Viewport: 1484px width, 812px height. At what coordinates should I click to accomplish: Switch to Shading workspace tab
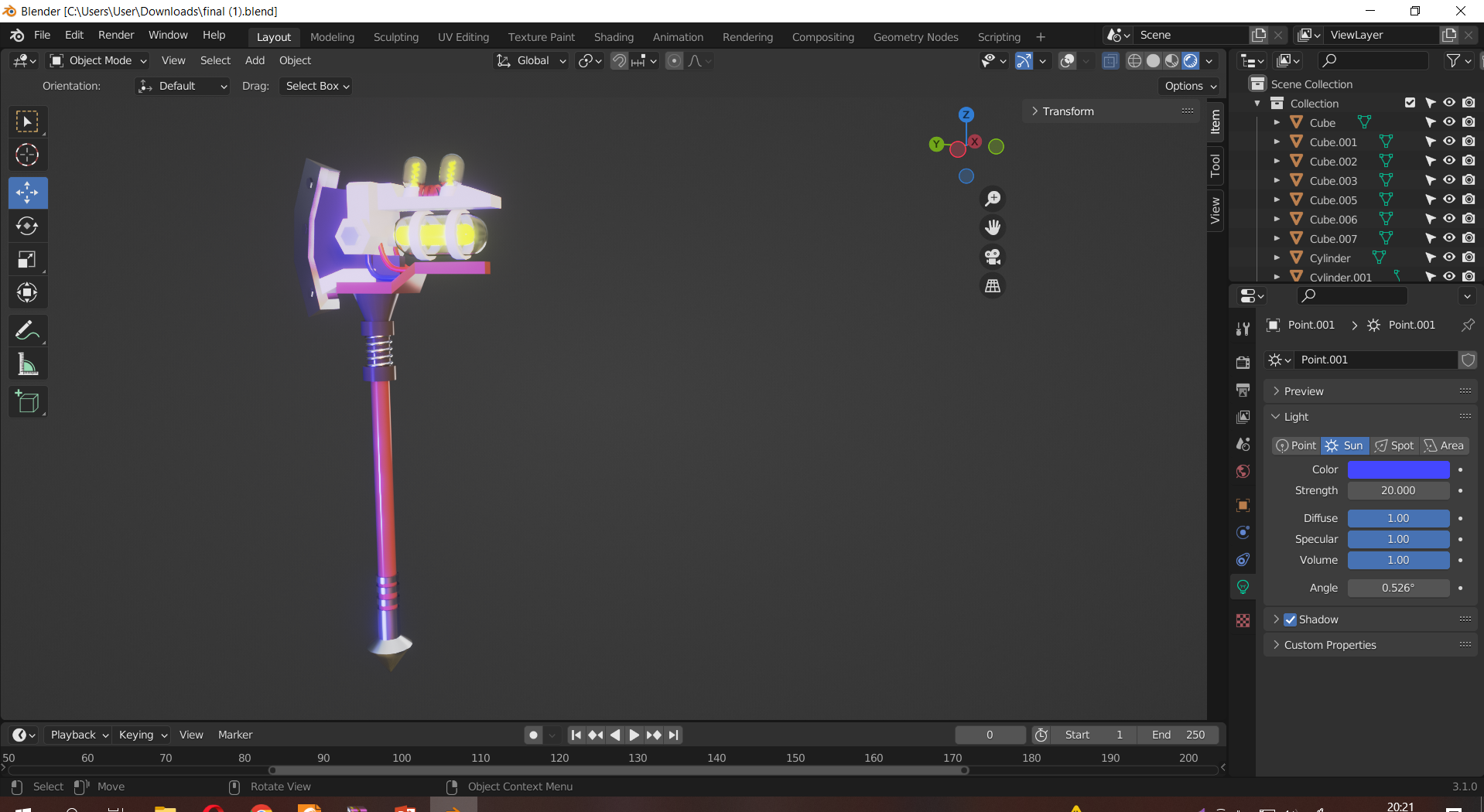point(614,37)
